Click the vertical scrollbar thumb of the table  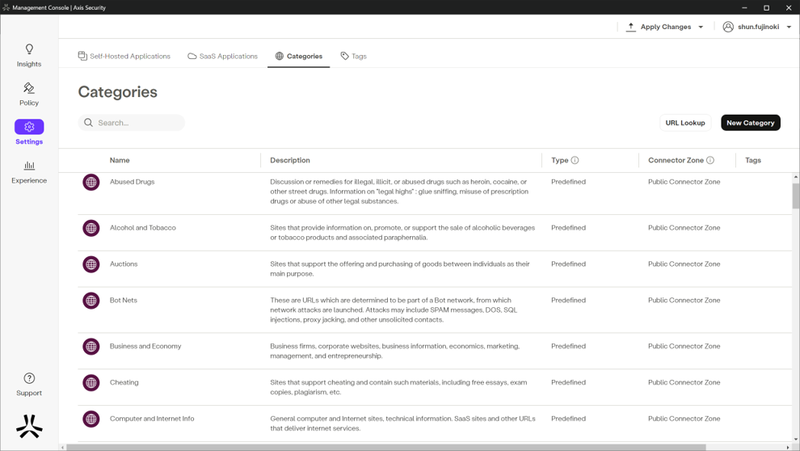[x=795, y=196]
